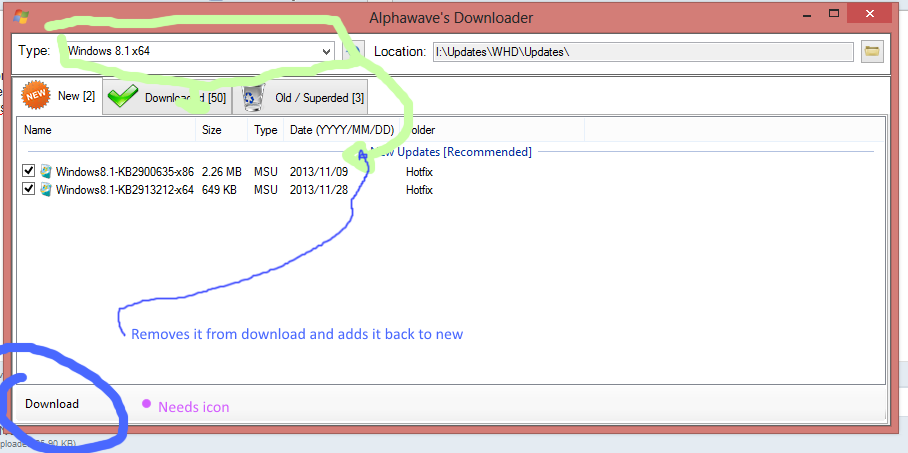The height and width of the screenshot is (453, 908).
Task: Click the 2.26 MB size cell
Action: pyautogui.click(x=221, y=171)
